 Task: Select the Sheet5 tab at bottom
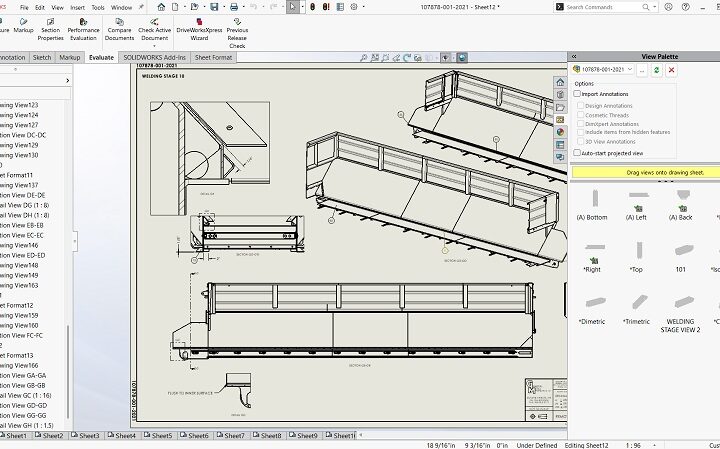162,436
